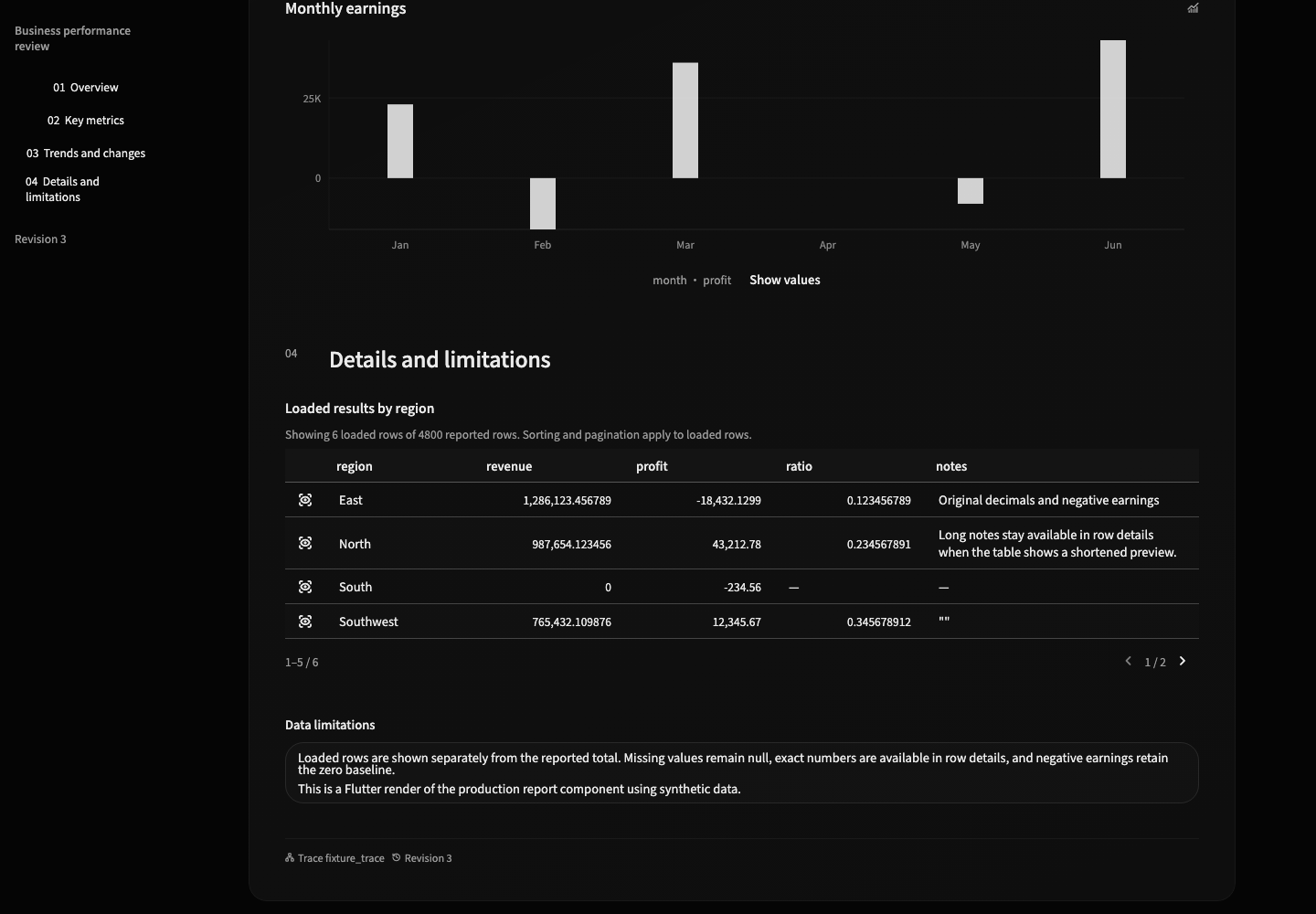Jump to 02 Key metrics section
The width and height of the screenshot is (1316, 914).
pyautogui.click(x=86, y=121)
